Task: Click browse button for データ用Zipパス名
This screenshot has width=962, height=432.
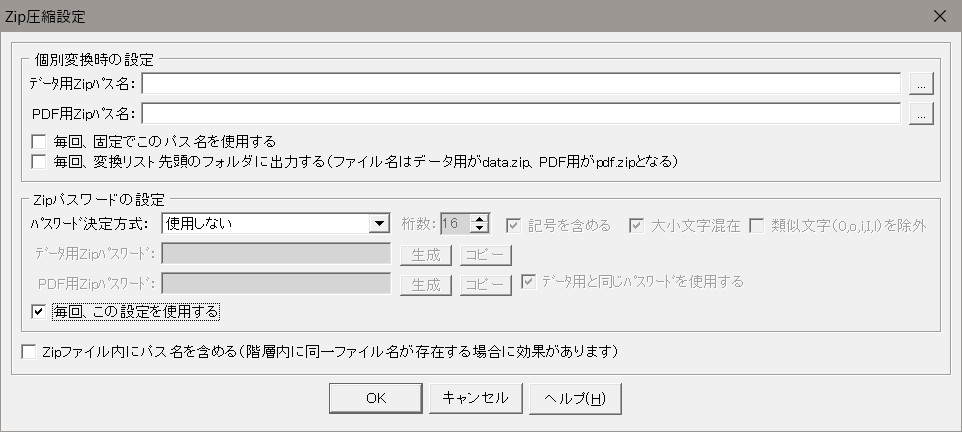Action: click(921, 83)
